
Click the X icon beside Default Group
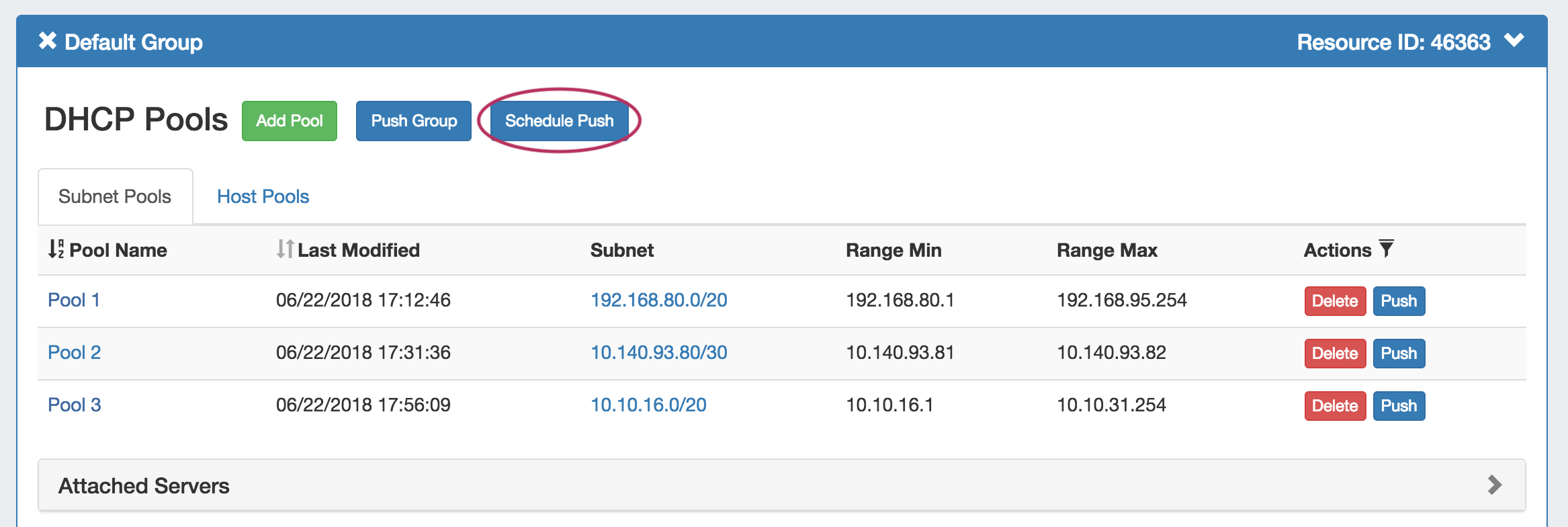click(47, 41)
